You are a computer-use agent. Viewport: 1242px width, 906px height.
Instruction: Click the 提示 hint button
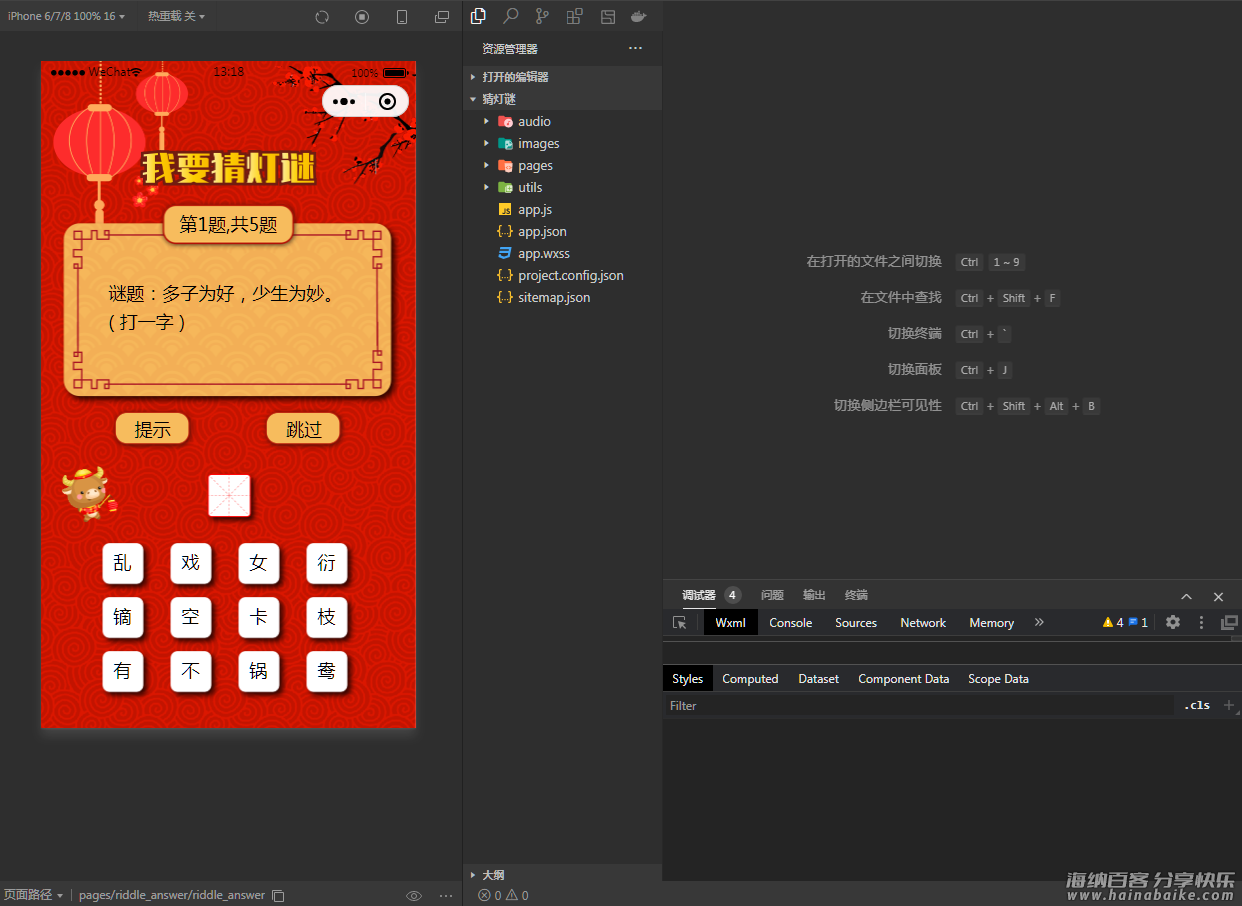pyautogui.click(x=152, y=429)
